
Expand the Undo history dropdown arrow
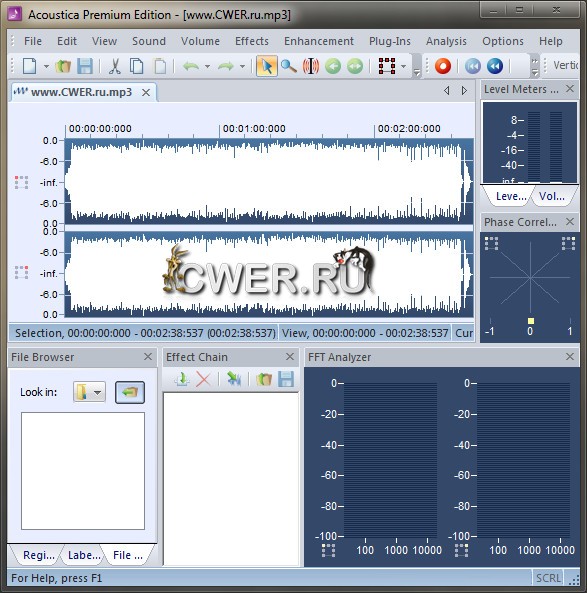(207, 67)
